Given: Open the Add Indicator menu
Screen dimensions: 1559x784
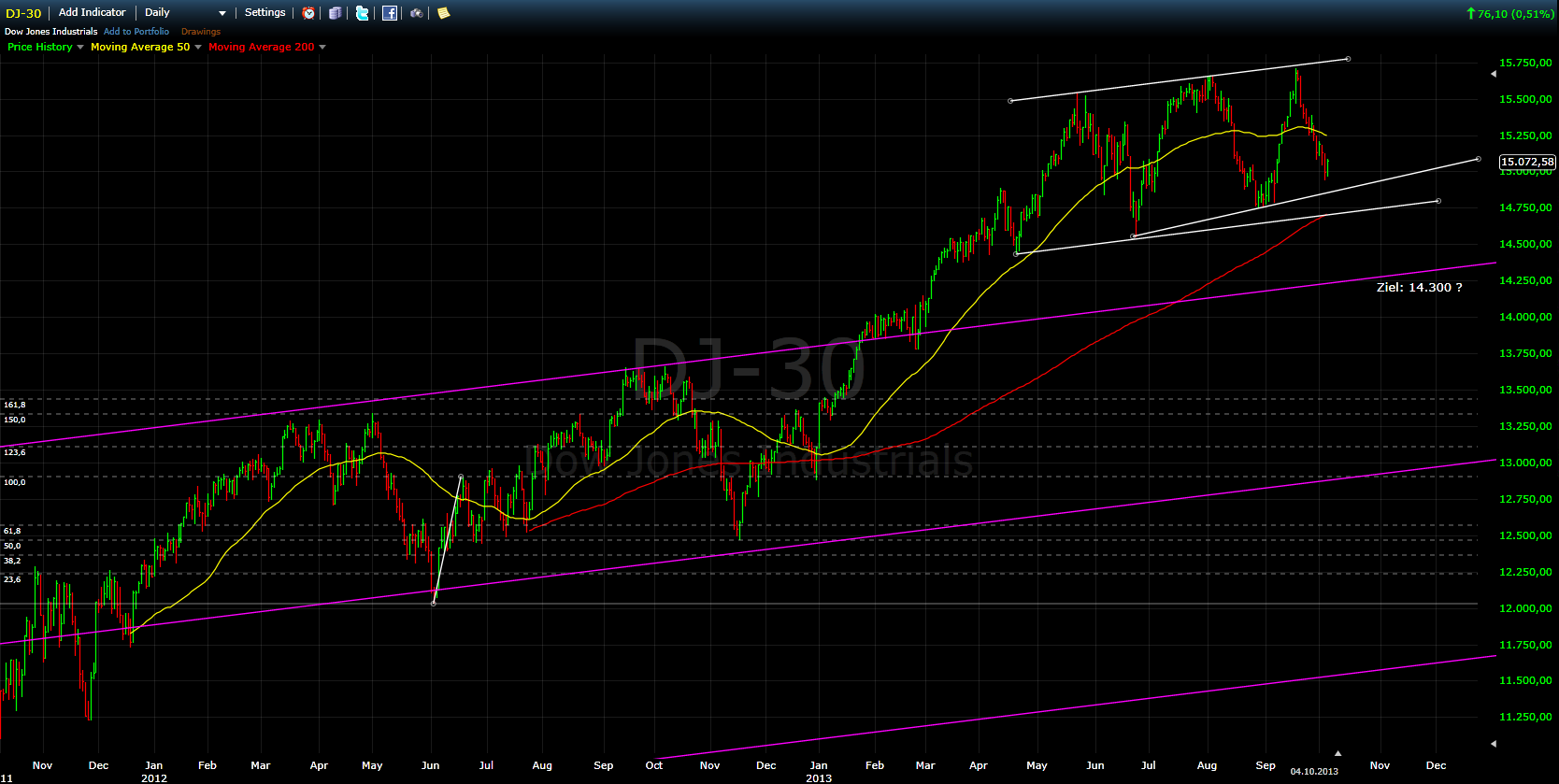Looking at the screenshot, I should pos(92,13).
